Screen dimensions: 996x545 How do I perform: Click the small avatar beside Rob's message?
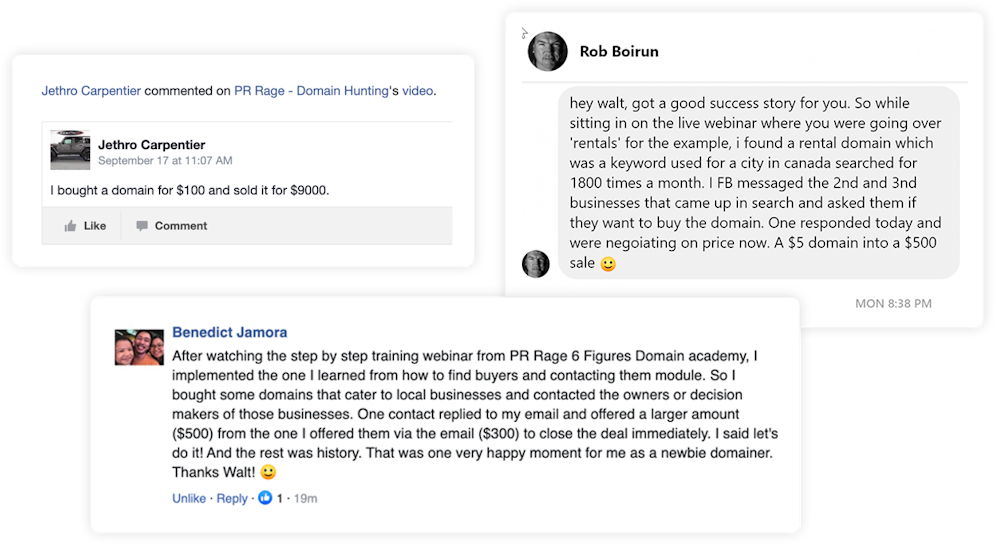(536, 263)
